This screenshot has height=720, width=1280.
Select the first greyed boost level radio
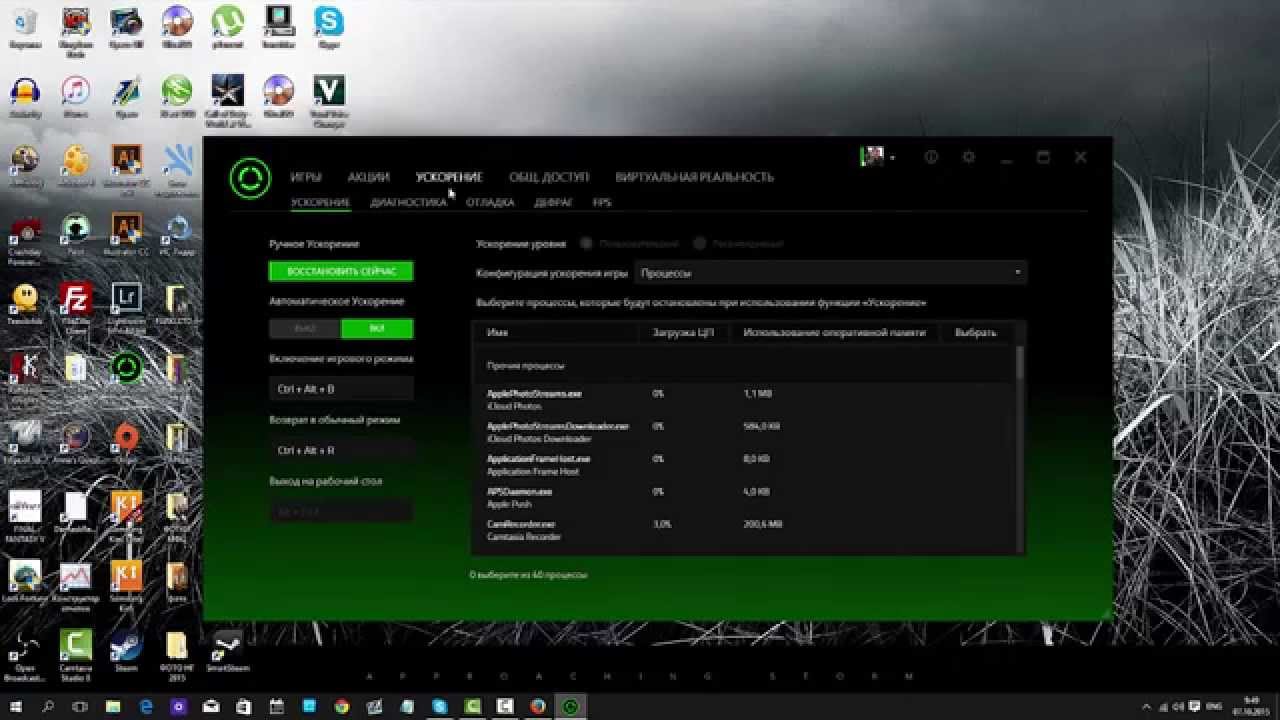pos(586,243)
